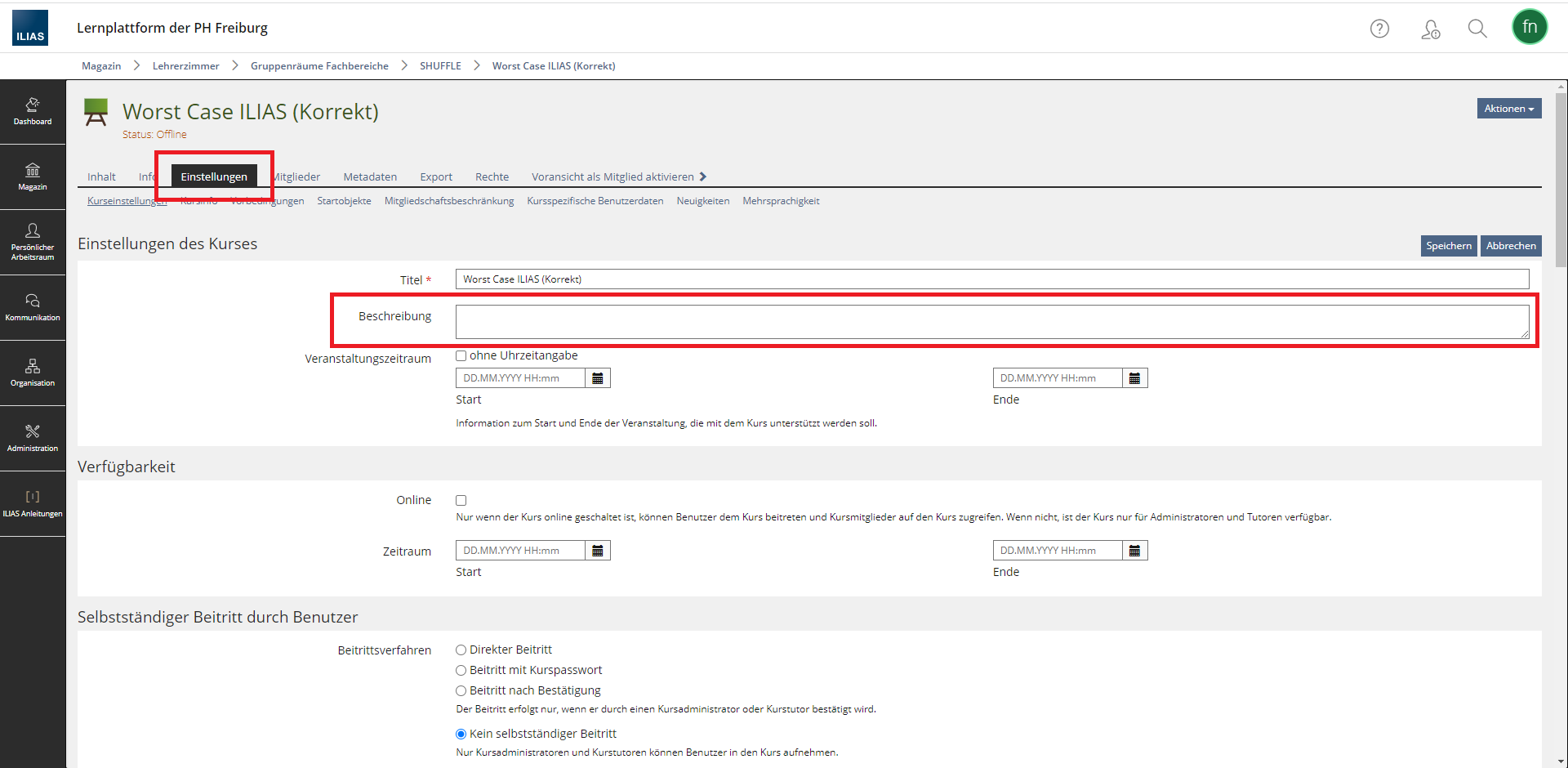Open the Administration sidebar menu
Viewport: 1568px width, 768px height.
33,439
